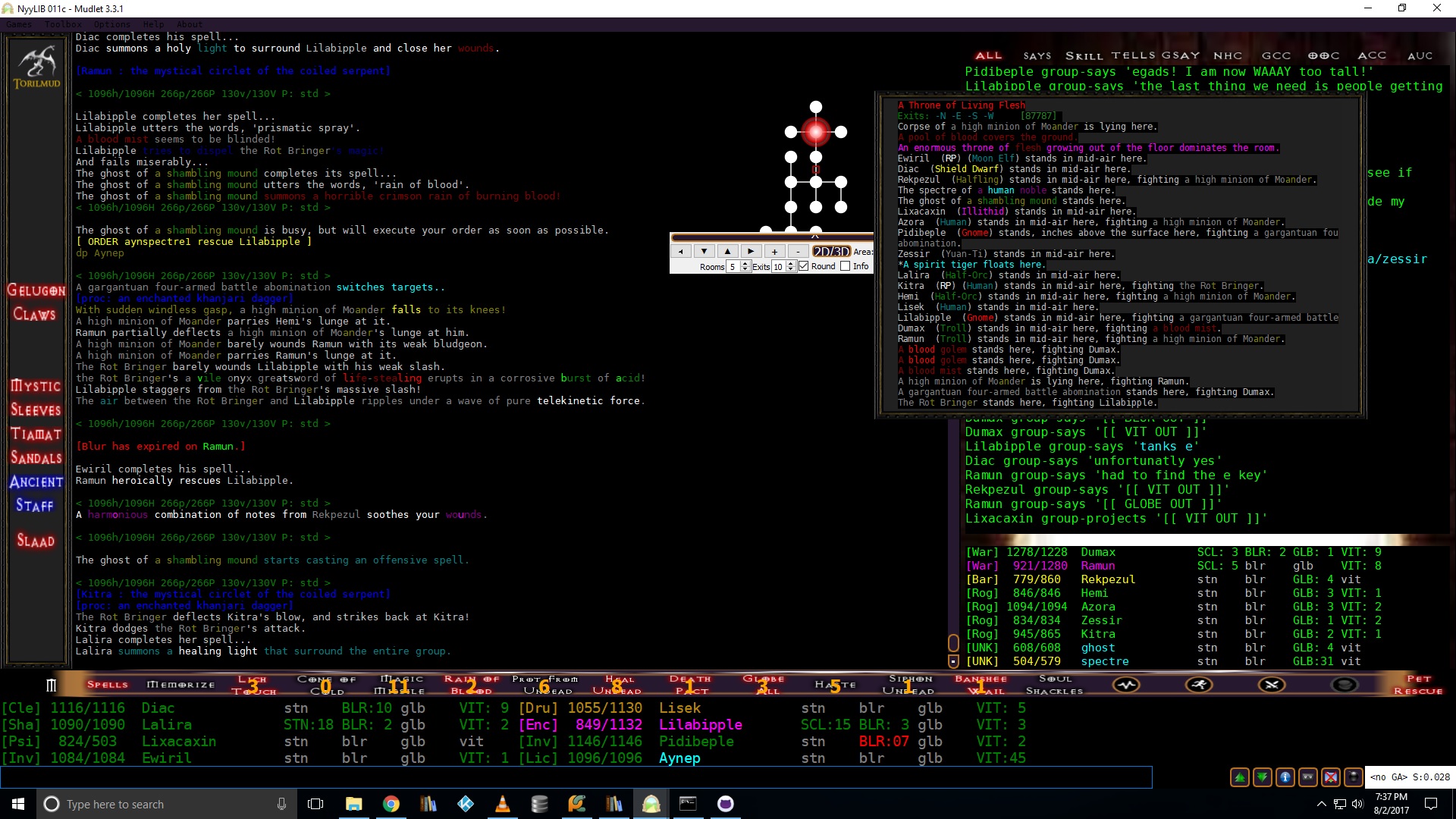Enable the Info checkbox in mapper
Viewport: 1456px width, 819px height.
846,266
